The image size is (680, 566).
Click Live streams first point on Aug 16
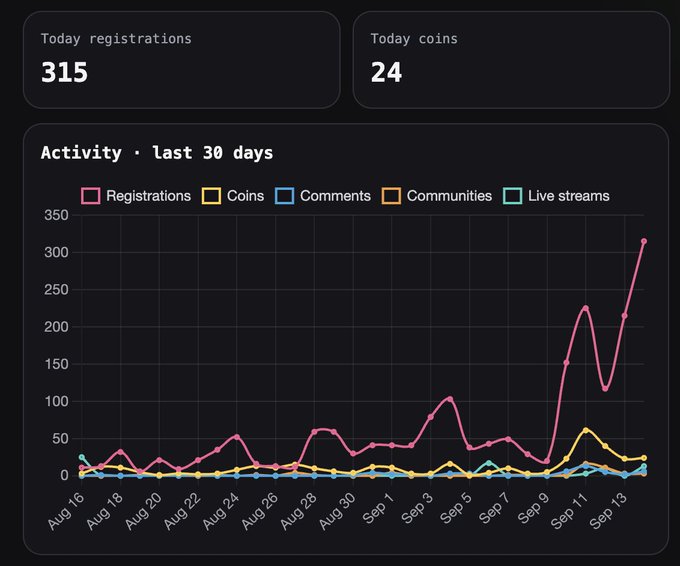pyautogui.click(x=82, y=457)
